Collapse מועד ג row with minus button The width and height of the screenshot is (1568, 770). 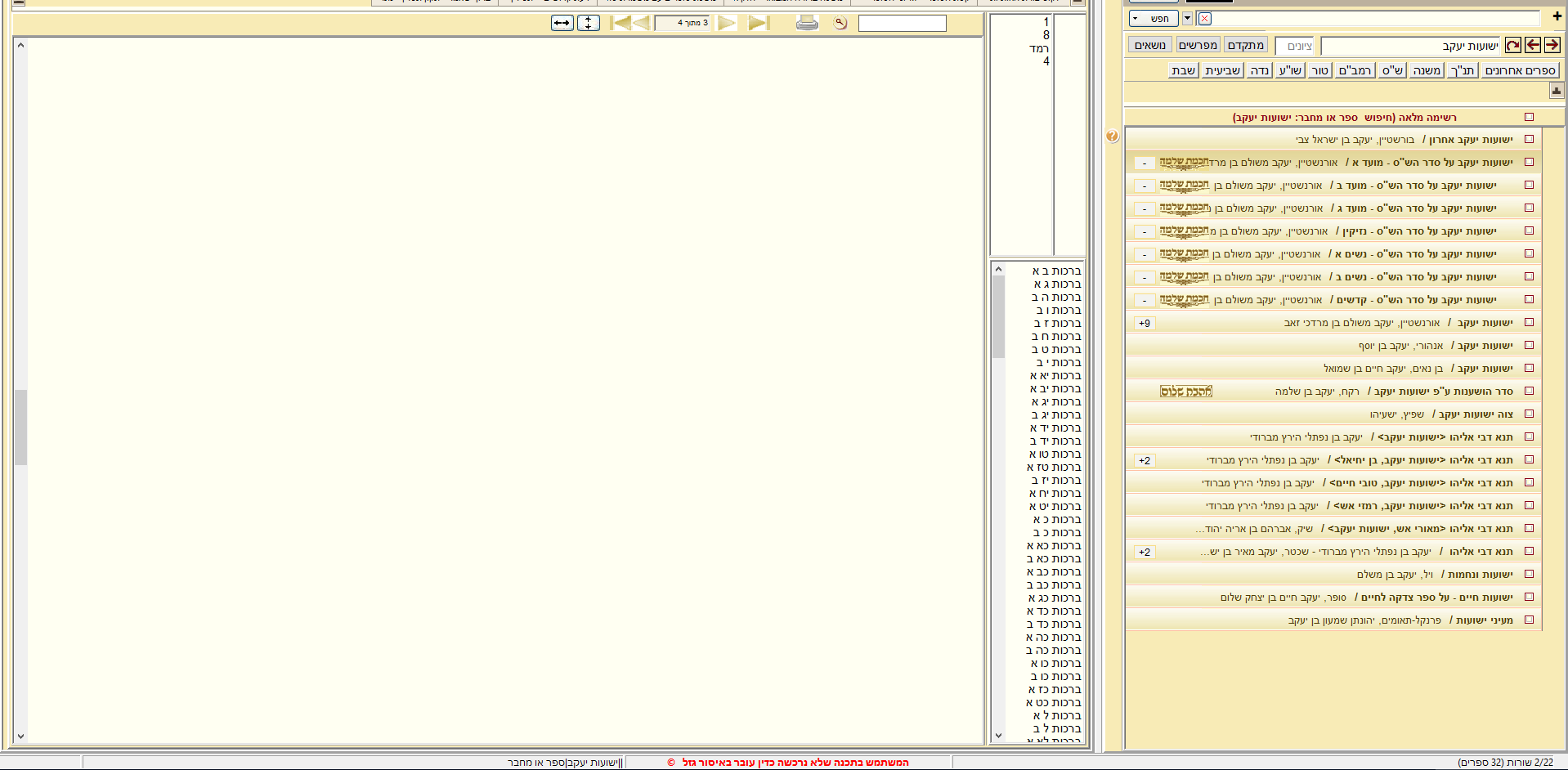tap(1145, 208)
